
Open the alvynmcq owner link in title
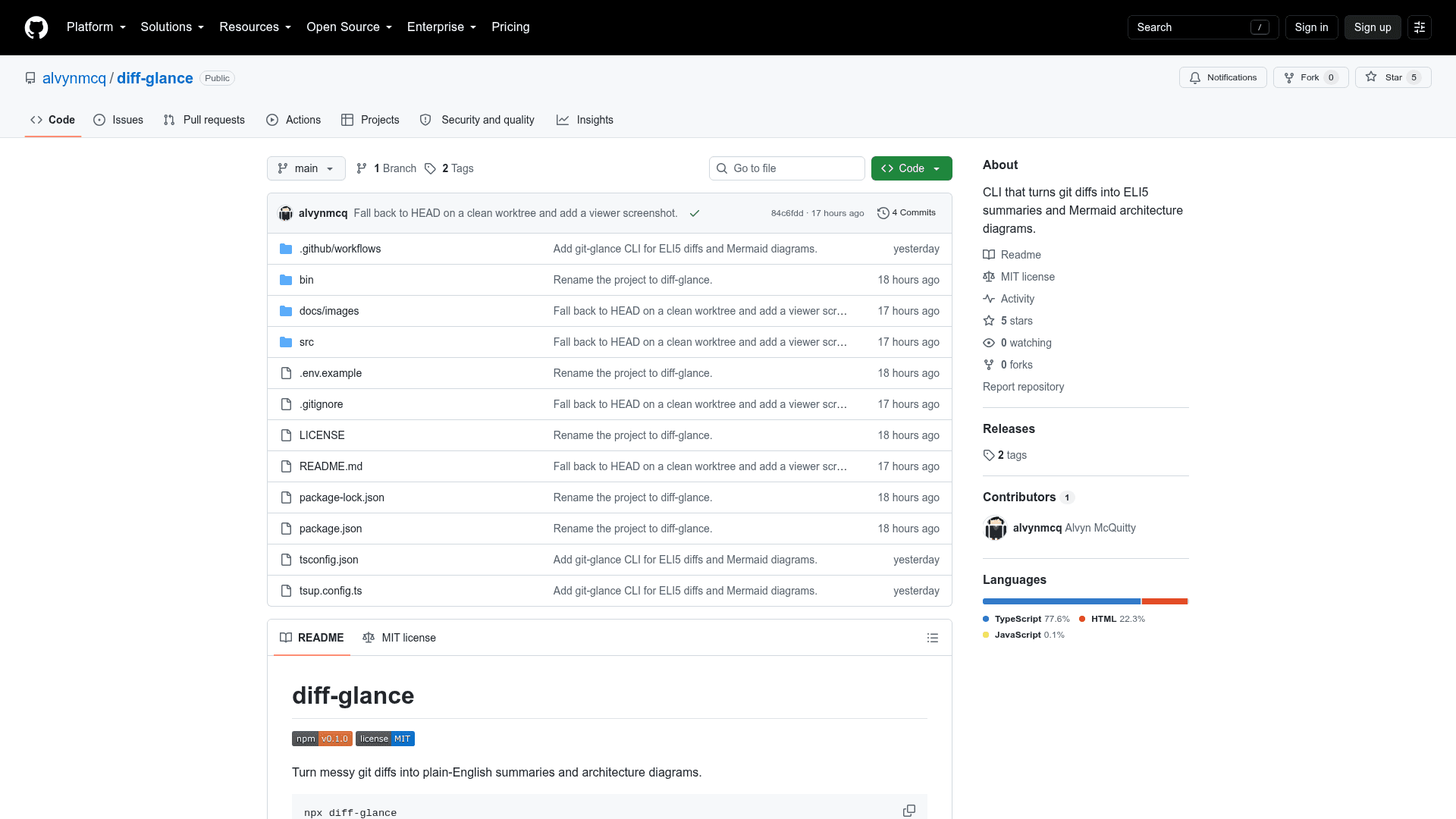coord(74,78)
